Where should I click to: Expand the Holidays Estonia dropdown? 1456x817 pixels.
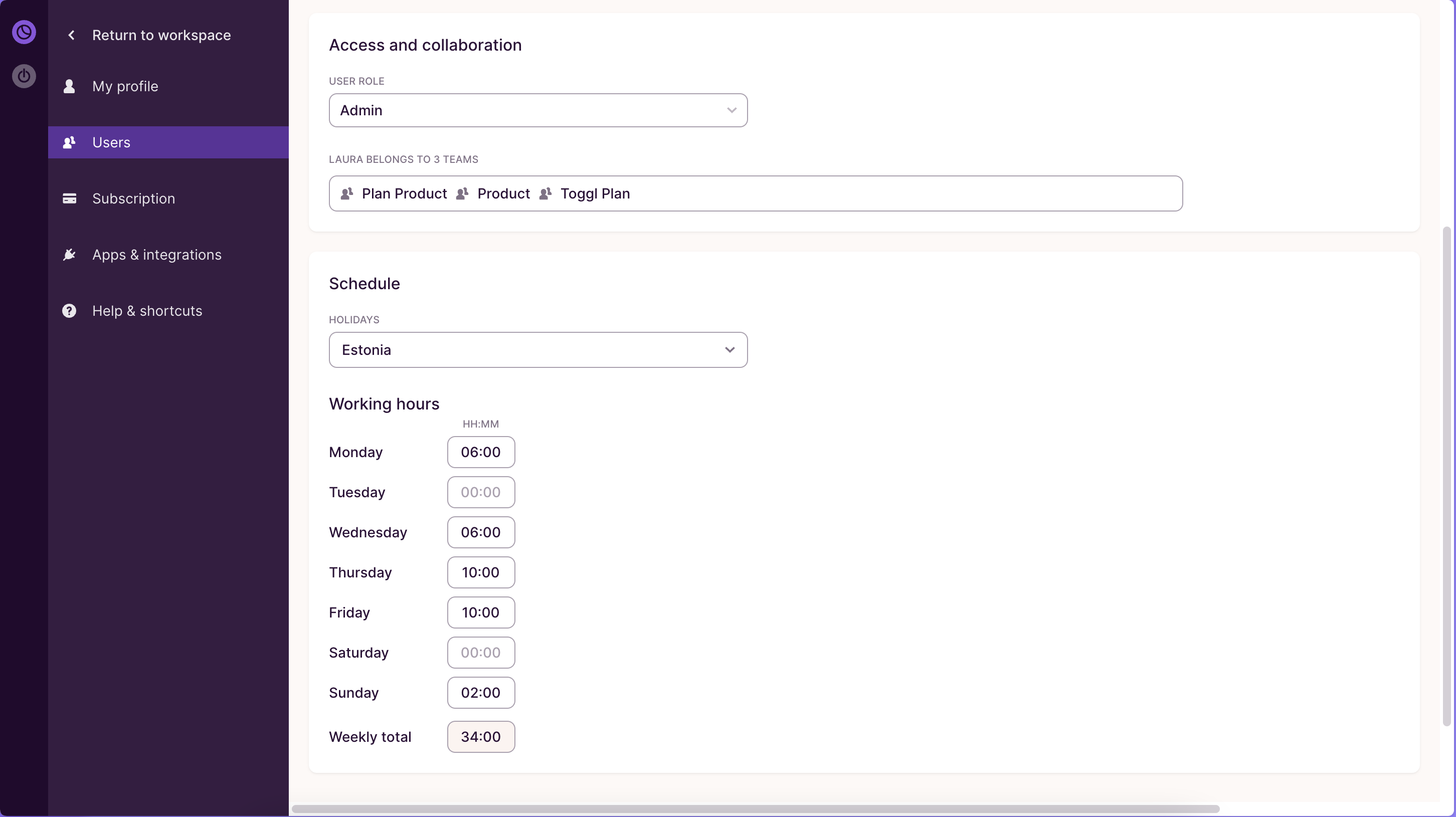(537, 350)
